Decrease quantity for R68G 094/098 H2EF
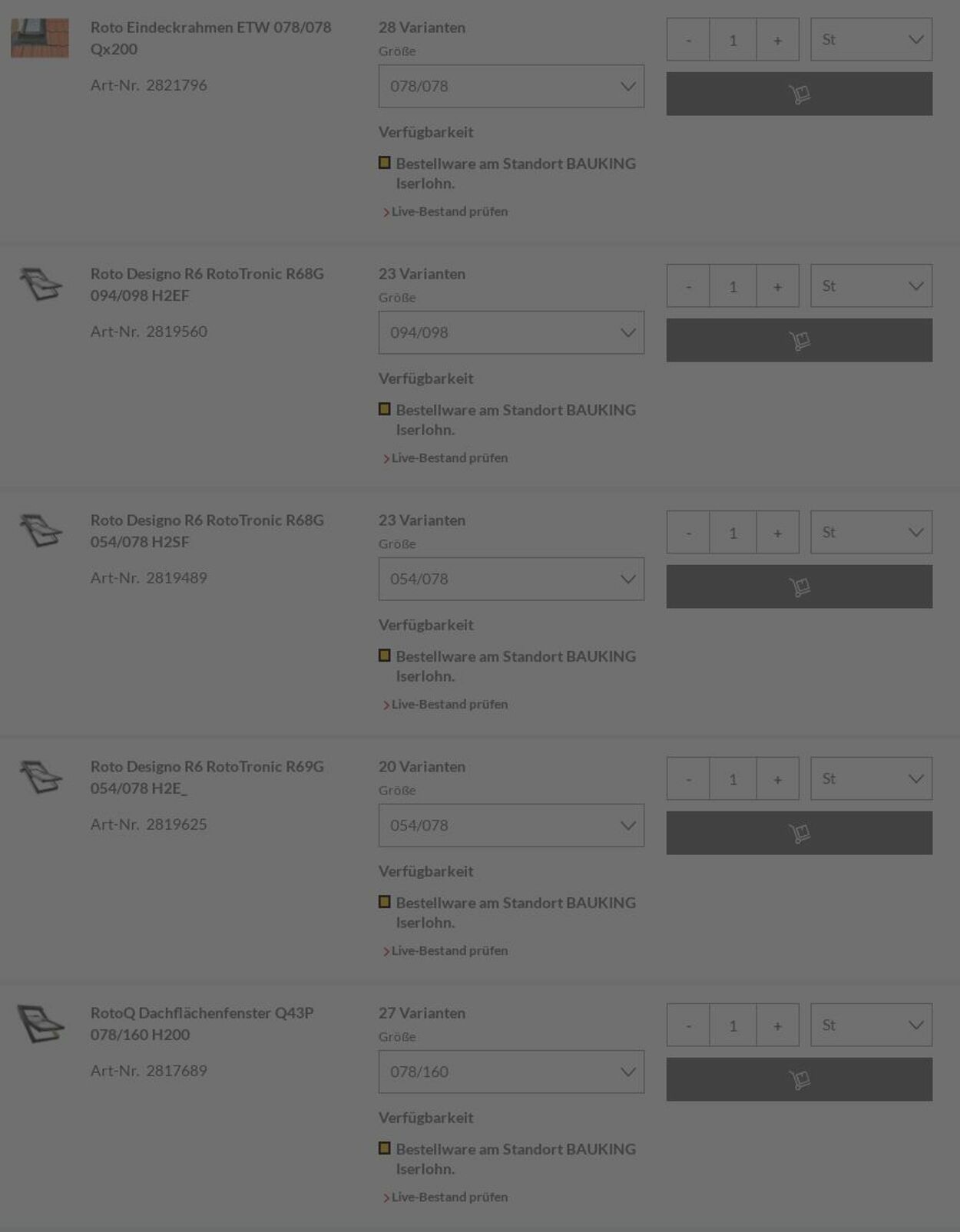The height and width of the screenshot is (1232, 960). pyautogui.click(x=688, y=286)
